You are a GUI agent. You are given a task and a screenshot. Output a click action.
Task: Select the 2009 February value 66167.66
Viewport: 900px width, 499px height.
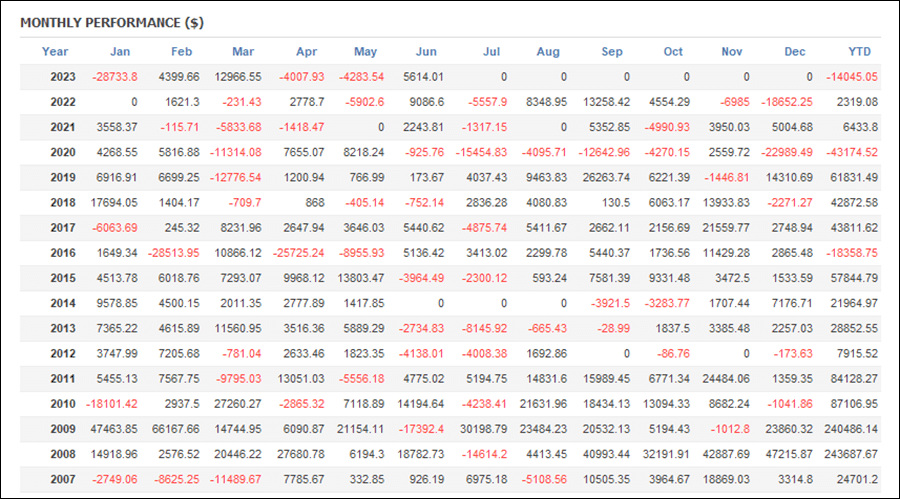click(x=176, y=429)
